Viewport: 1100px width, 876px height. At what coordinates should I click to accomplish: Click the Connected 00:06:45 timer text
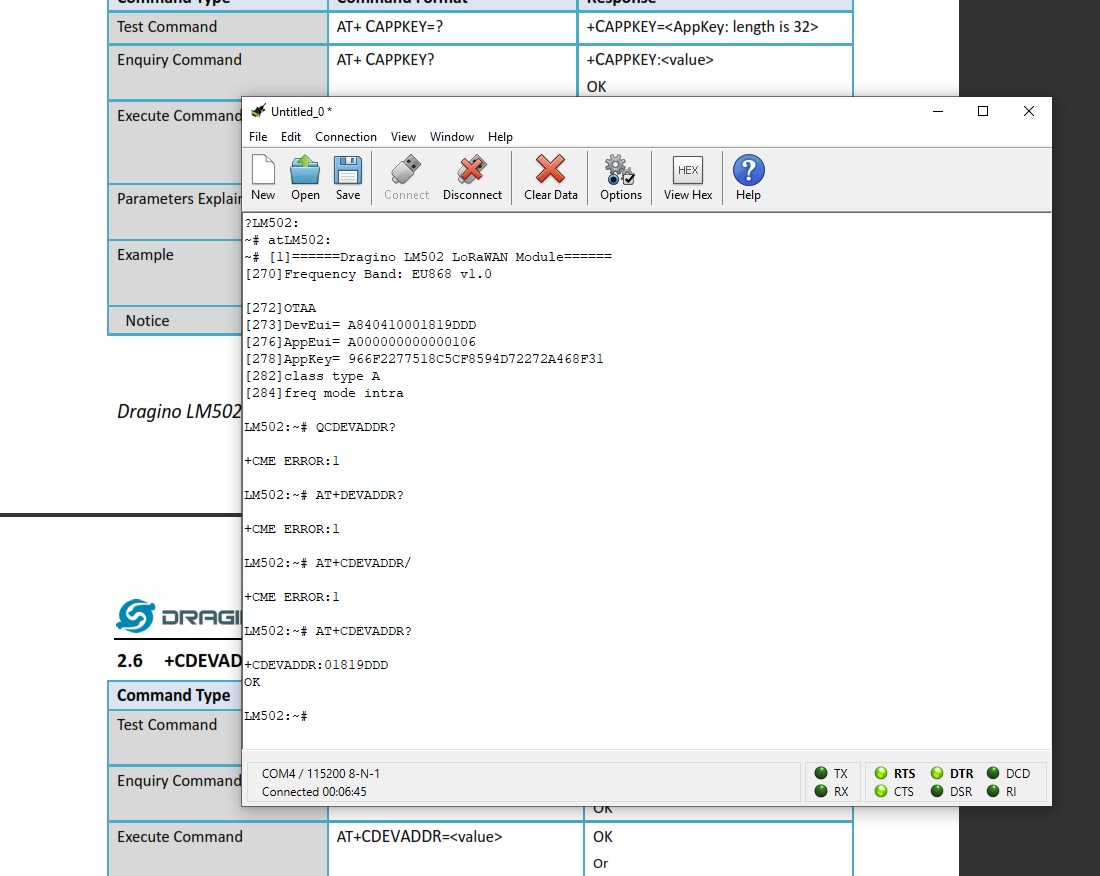coord(314,792)
